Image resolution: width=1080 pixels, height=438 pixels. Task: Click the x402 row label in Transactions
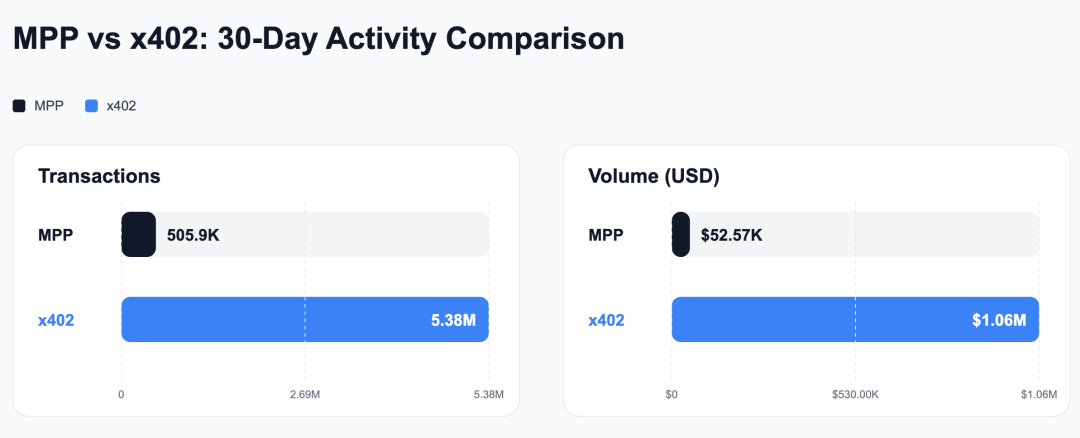56,320
